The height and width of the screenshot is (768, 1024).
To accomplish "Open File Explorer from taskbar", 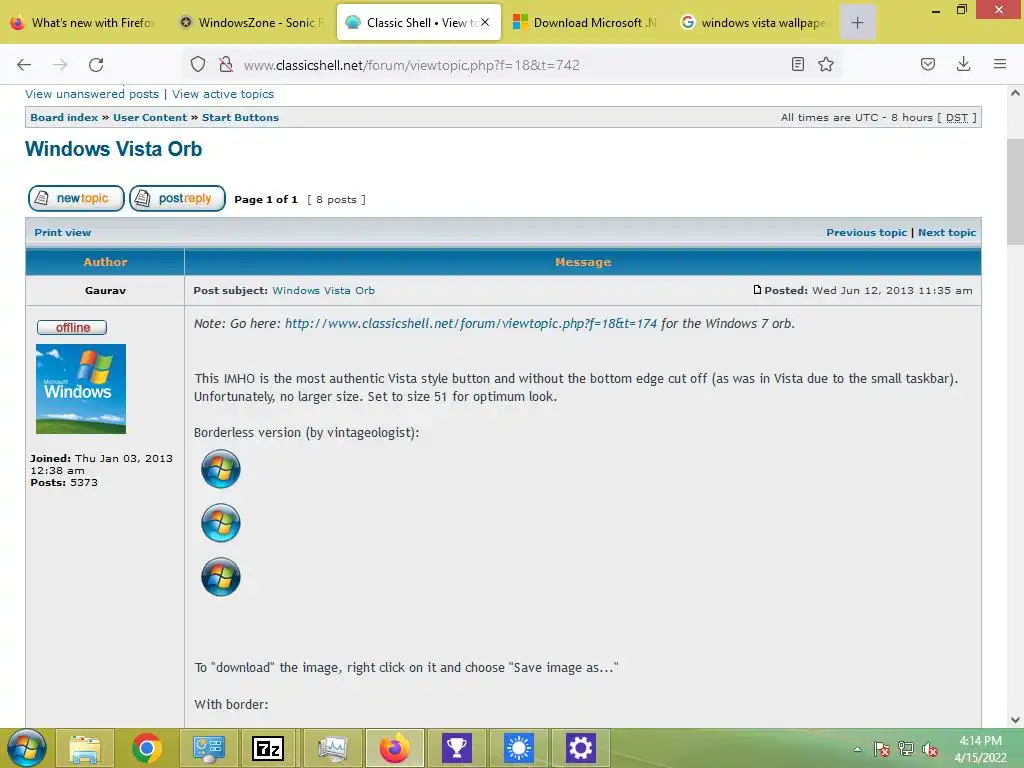I will (x=85, y=748).
